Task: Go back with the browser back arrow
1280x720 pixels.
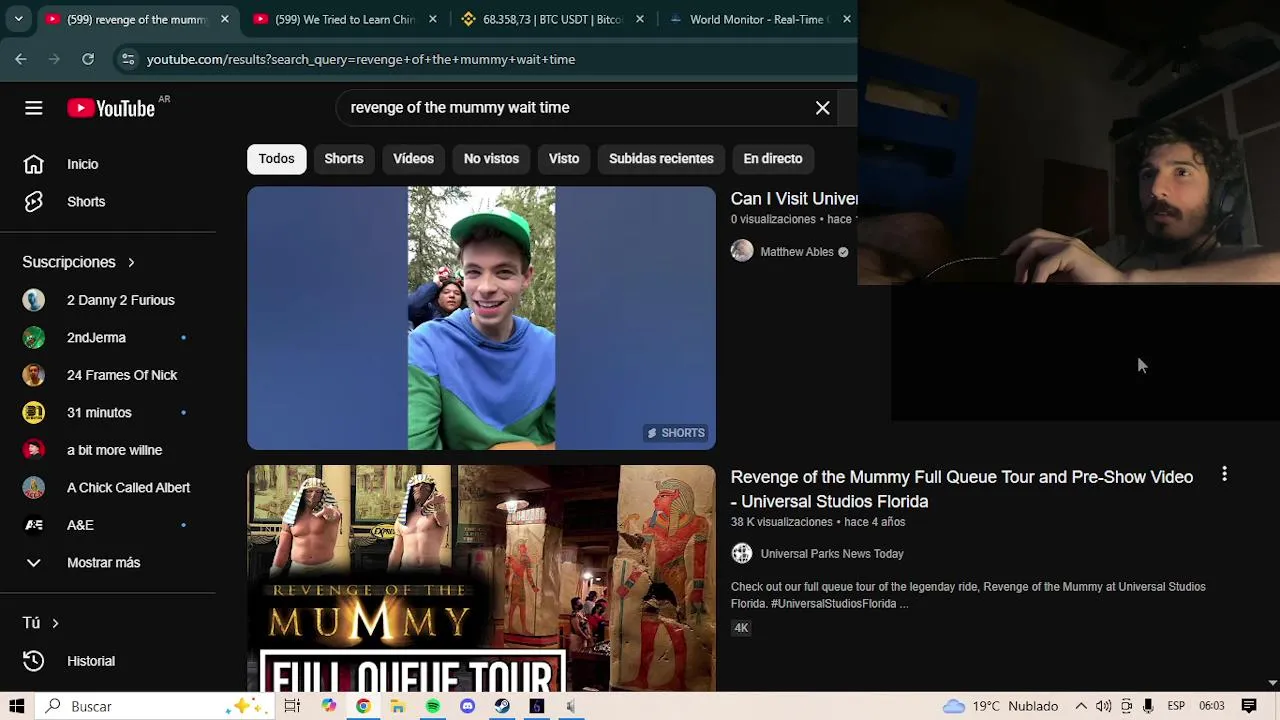Action: pyautogui.click(x=21, y=59)
